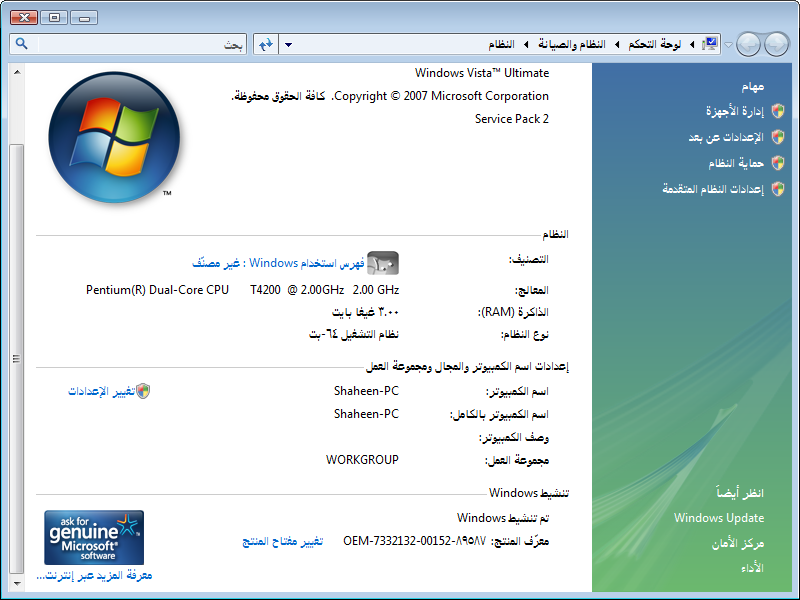Screen dimensions: 800x600
Task: Click the تغيير مفتاح المنتج link
Action: [283, 541]
